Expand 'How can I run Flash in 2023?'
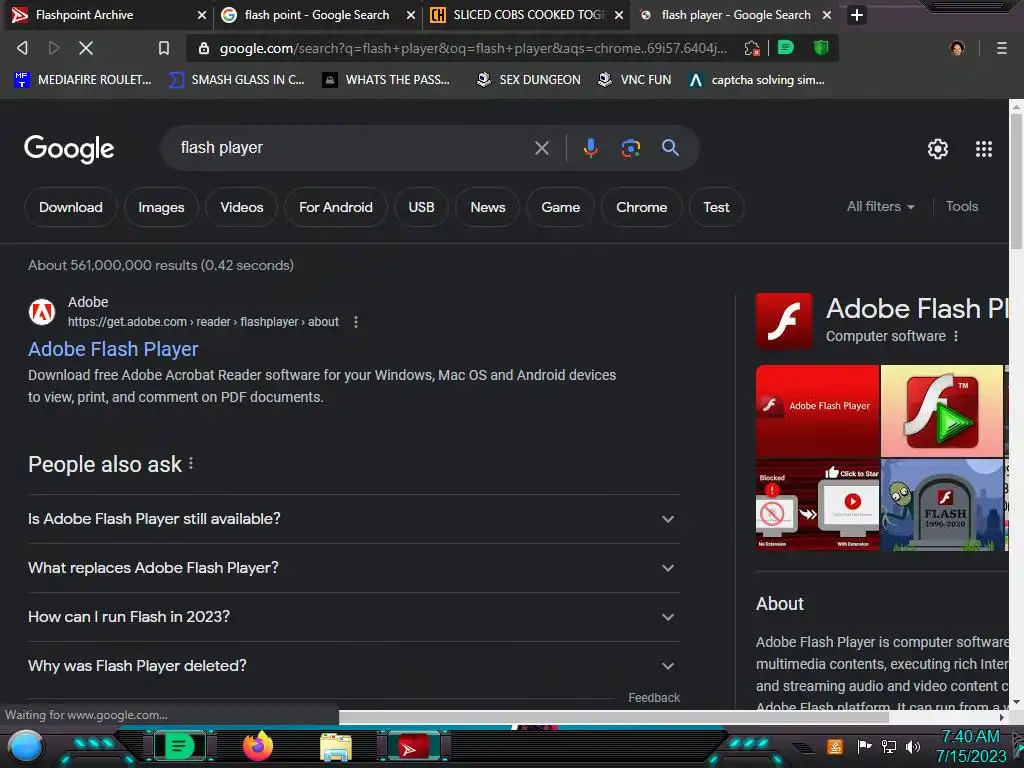This screenshot has height=768, width=1024. 353,617
